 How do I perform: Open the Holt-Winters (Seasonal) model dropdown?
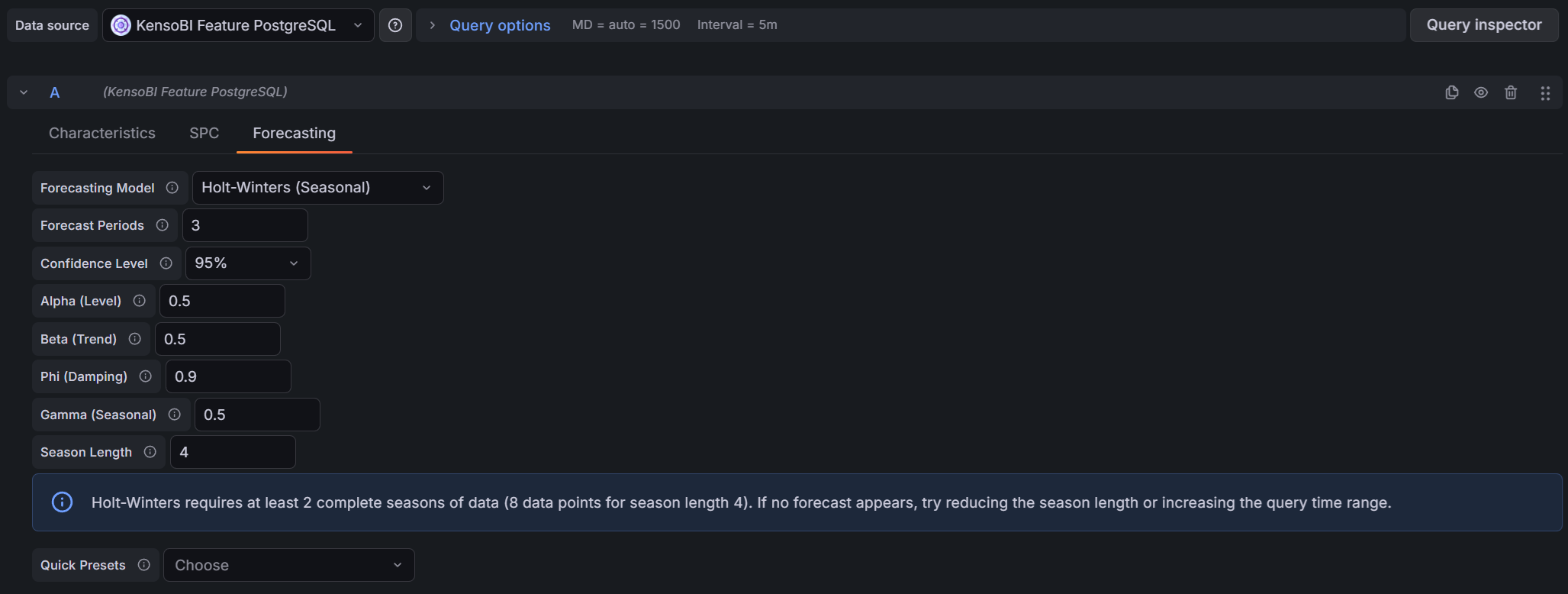(317, 188)
